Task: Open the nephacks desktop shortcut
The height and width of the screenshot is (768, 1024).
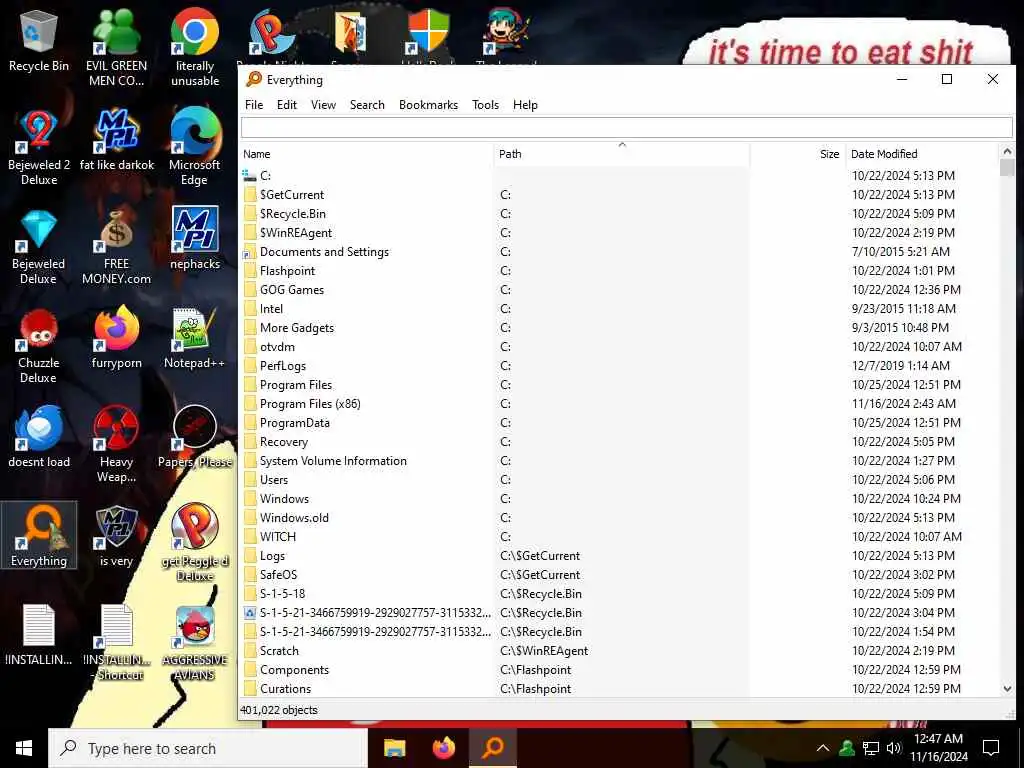Action: coord(195,239)
